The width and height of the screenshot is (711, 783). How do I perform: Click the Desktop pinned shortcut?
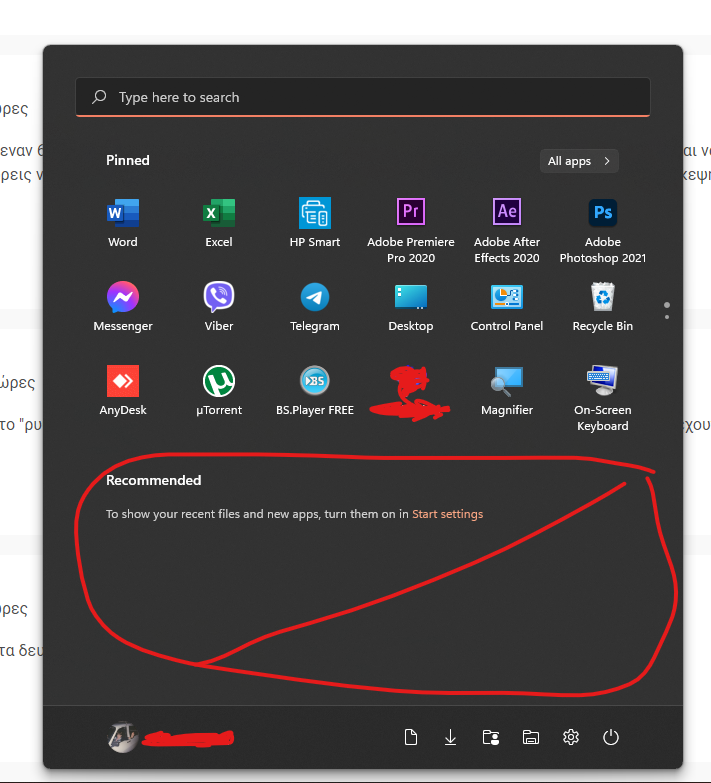411,307
